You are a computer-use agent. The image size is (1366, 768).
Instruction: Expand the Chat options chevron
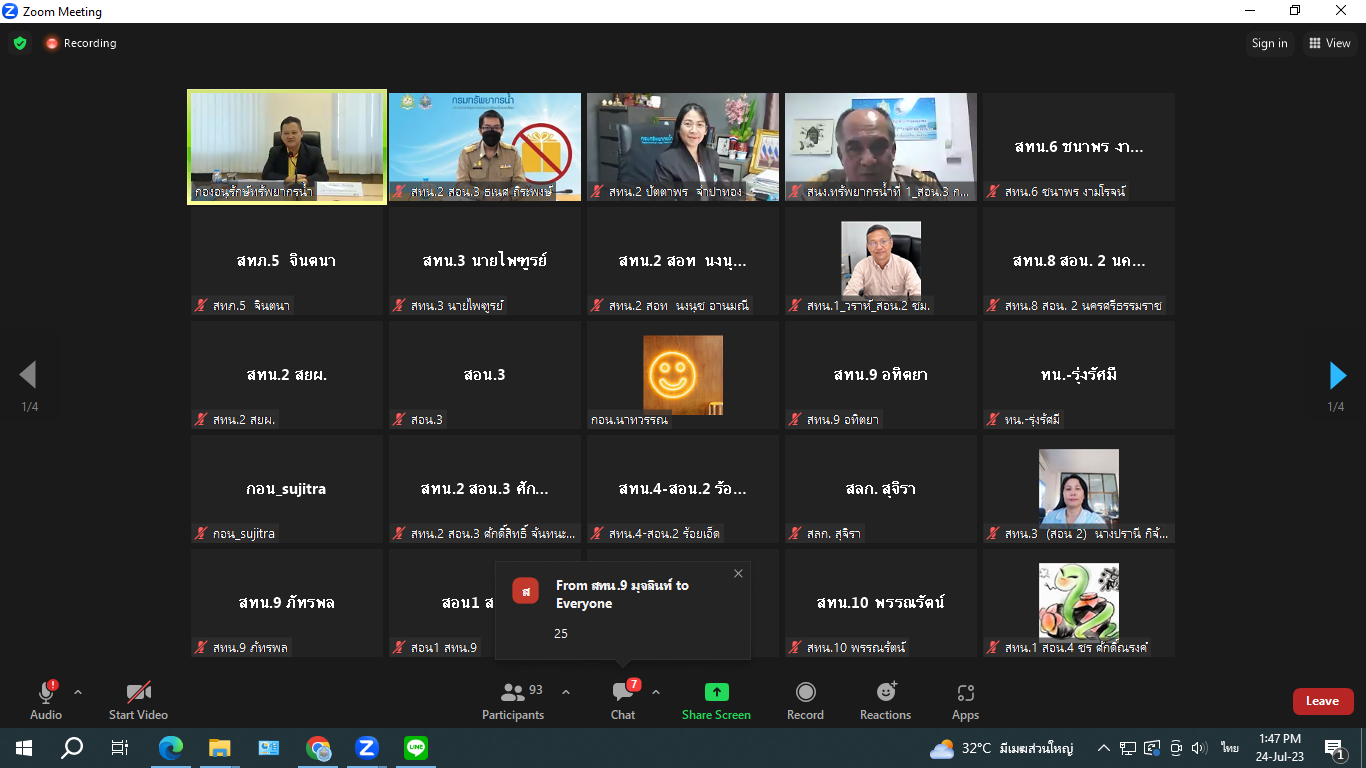click(x=656, y=692)
